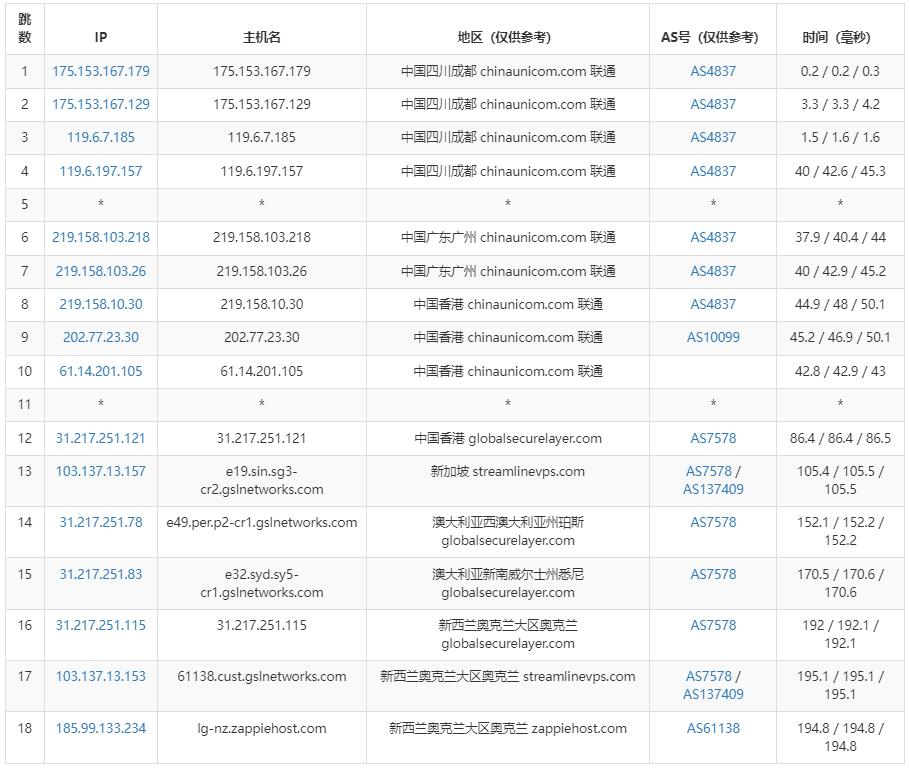Open the AS61138 link
The height and width of the screenshot is (768, 909).
tap(713, 728)
